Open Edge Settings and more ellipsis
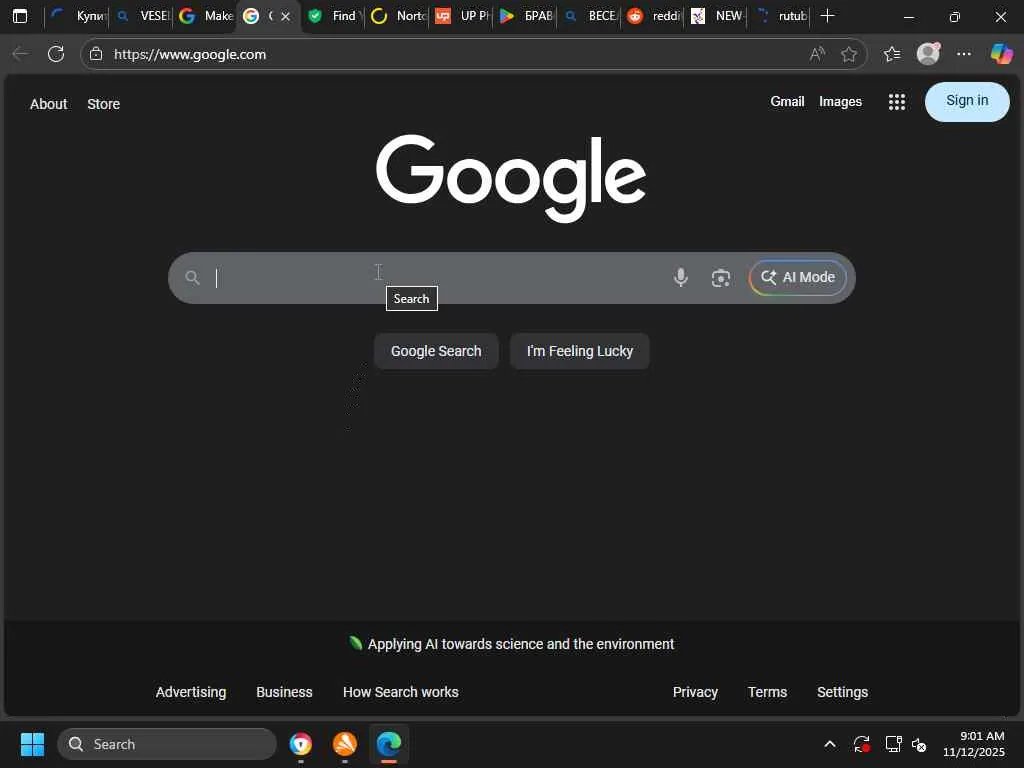This screenshot has height=768, width=1024. pos(964,54)
